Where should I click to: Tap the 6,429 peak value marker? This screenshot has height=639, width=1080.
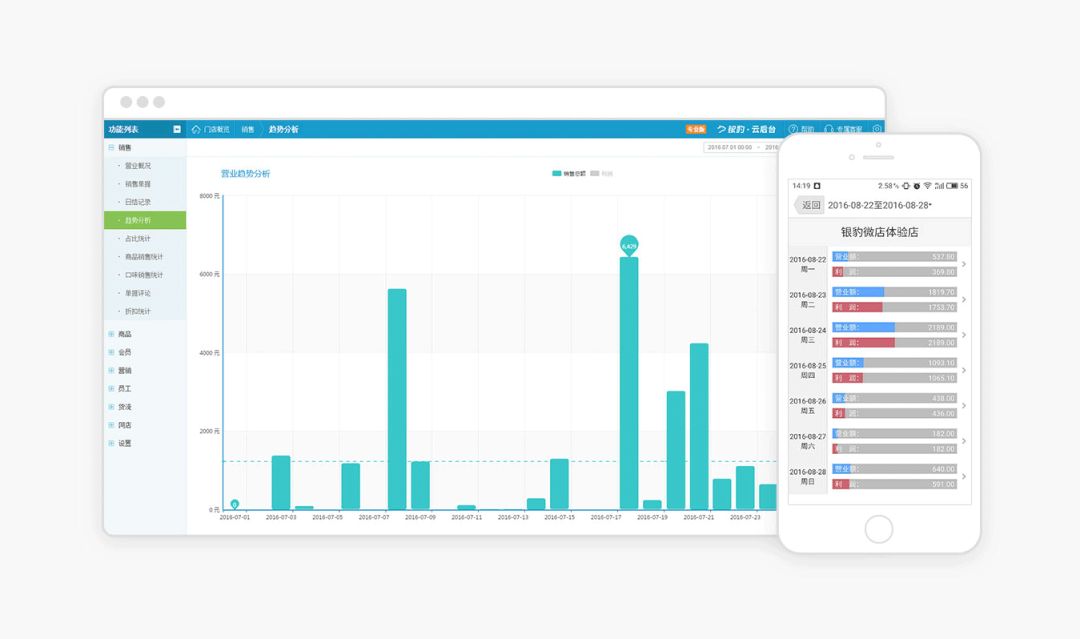[x=629, y=245]
